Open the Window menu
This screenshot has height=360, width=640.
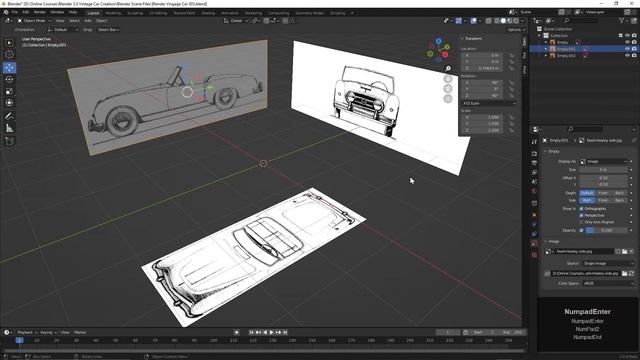pyautogui.click(x=57, y=12)
